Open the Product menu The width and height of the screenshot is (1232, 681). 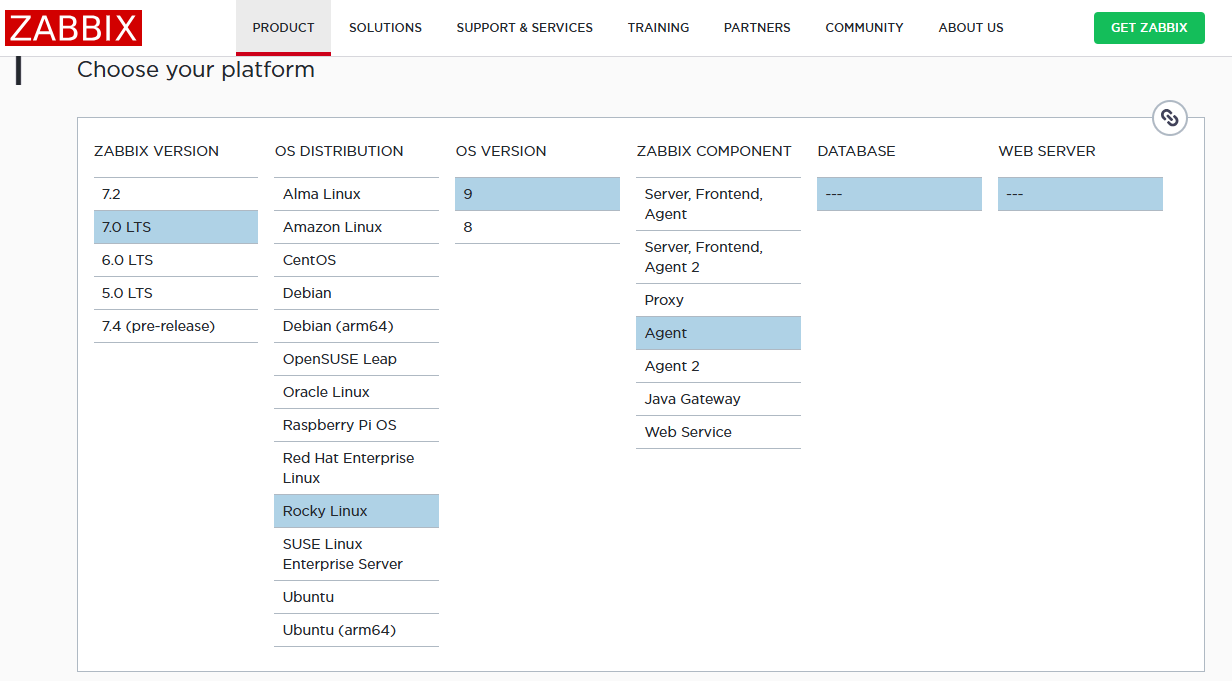point(283,28)
